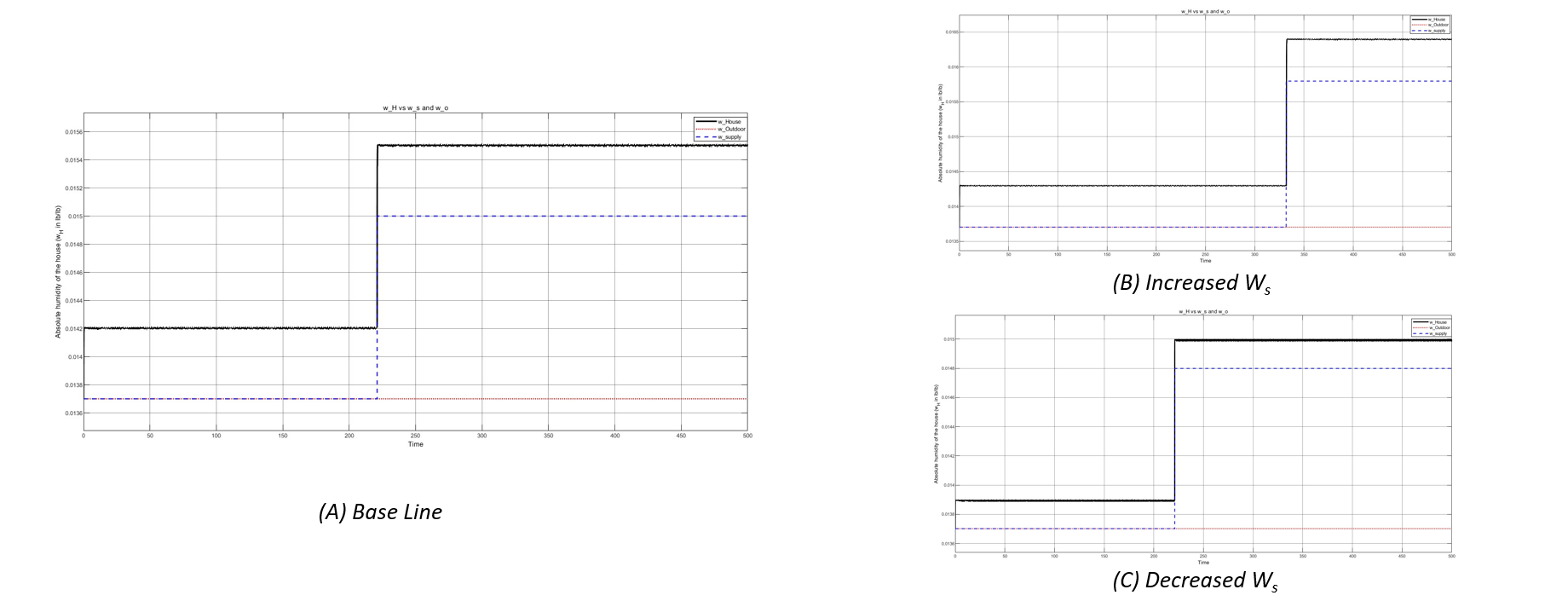Click "Time" x-axis label under Base Line plot
This screenshot has width=1568, height=601.
[x=415, y=444]
